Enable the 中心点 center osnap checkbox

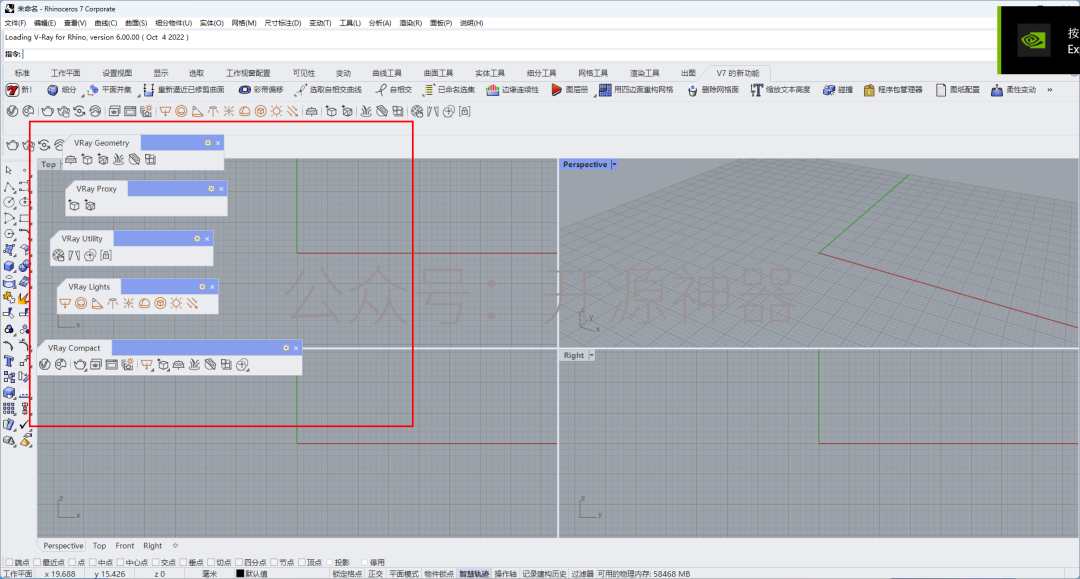[120, 562]
